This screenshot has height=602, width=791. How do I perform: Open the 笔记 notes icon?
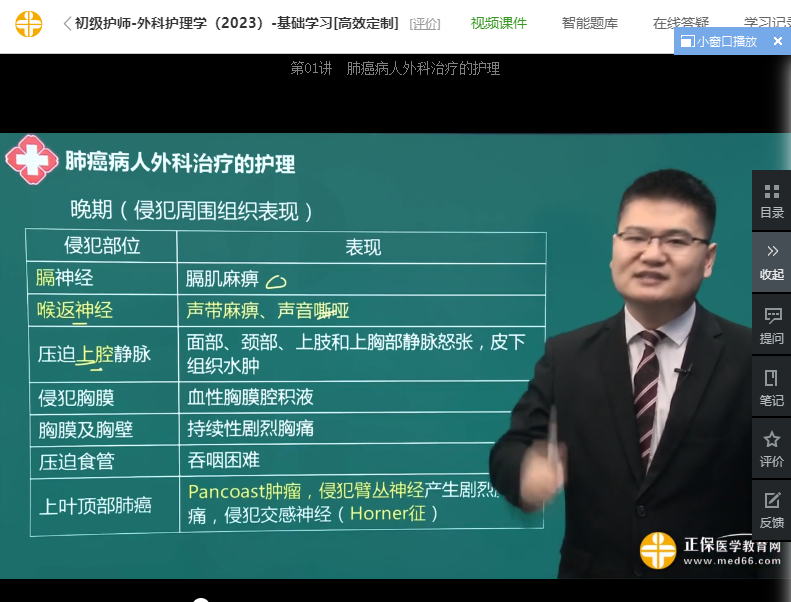[771, 387]
